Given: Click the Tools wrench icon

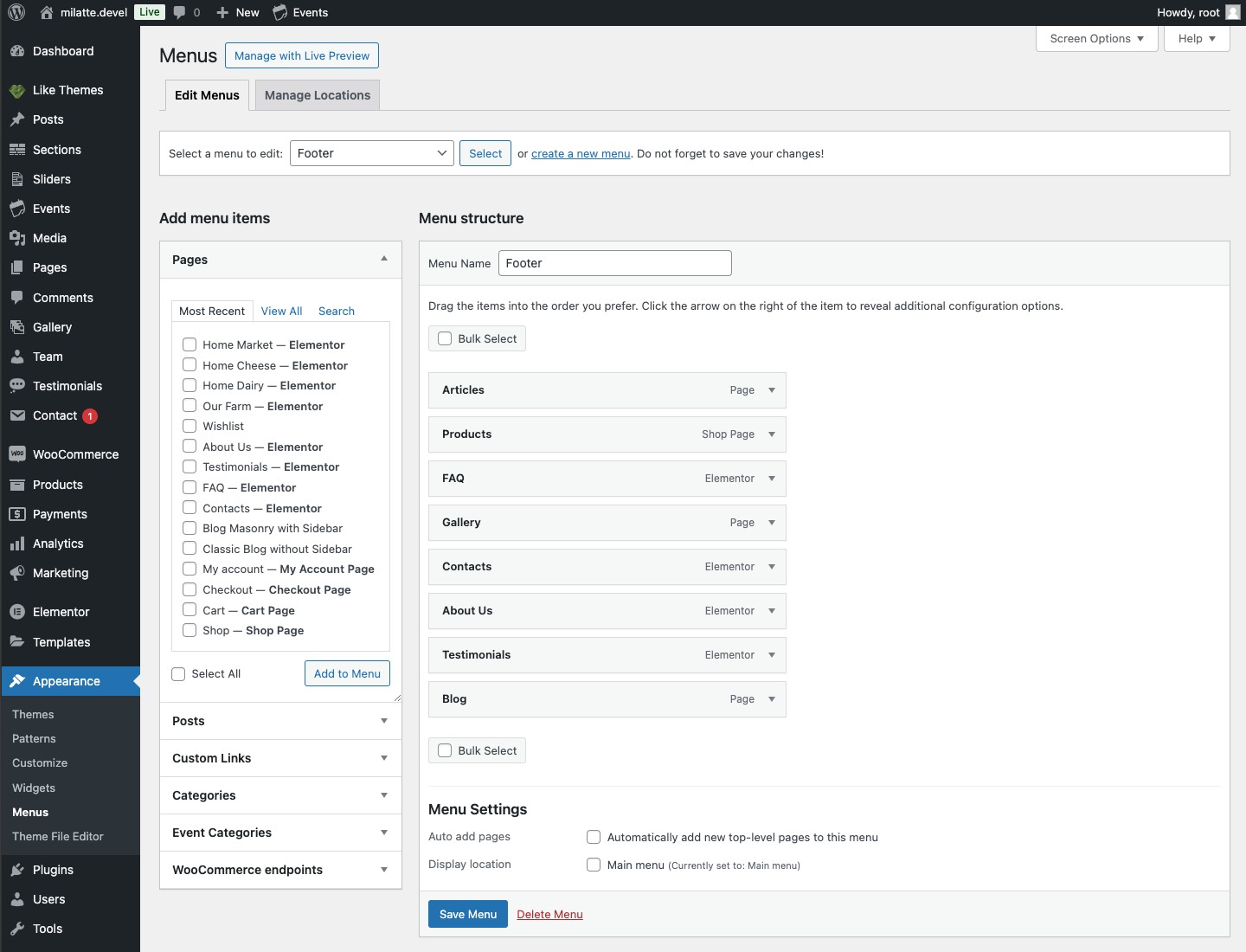Looking at the screenshot, I should 17,929.
